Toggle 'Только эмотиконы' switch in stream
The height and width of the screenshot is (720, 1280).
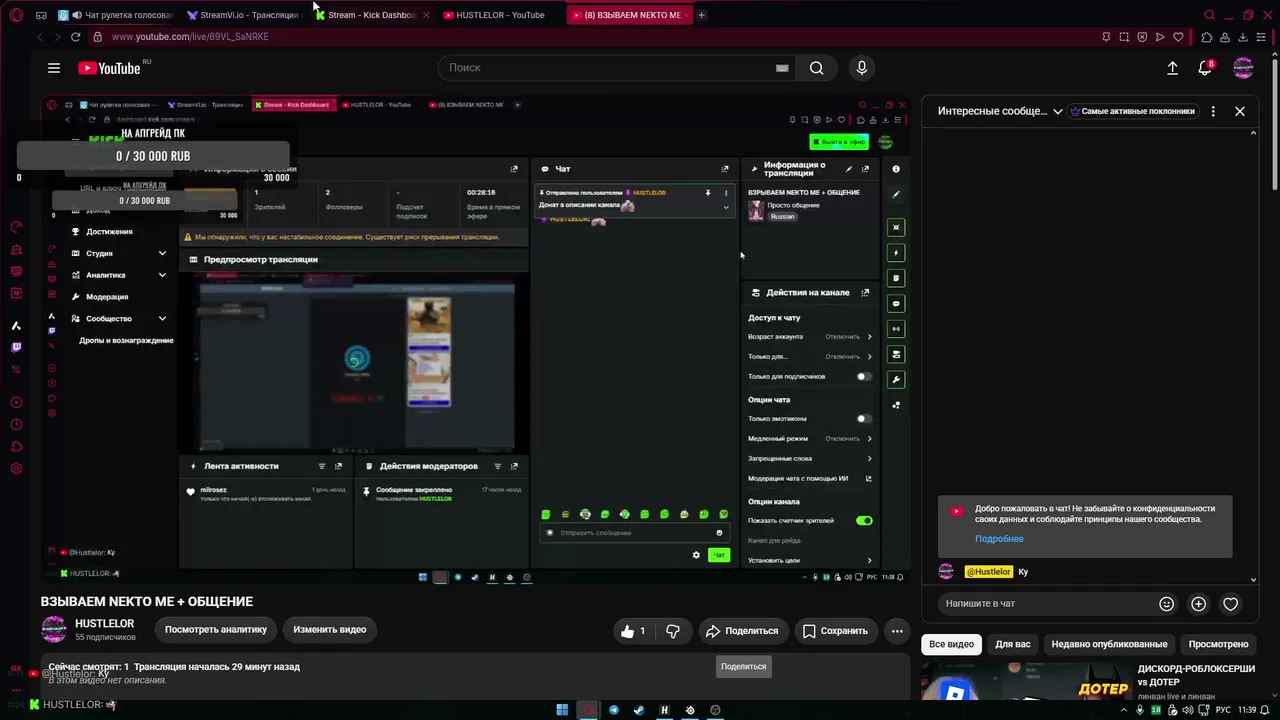[x=864, y=419]
